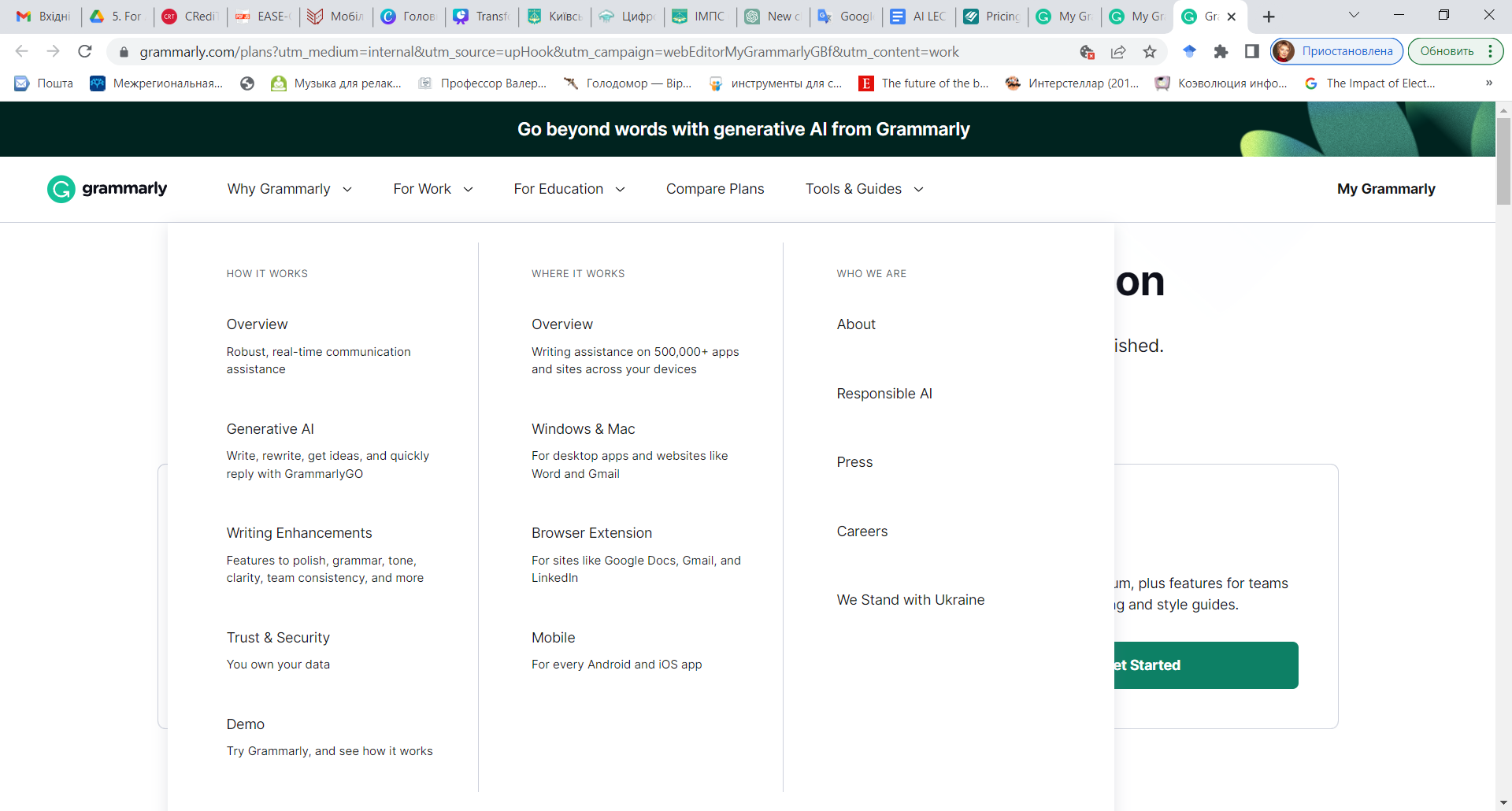Open the blue extension icon in toolbar

1190,52
